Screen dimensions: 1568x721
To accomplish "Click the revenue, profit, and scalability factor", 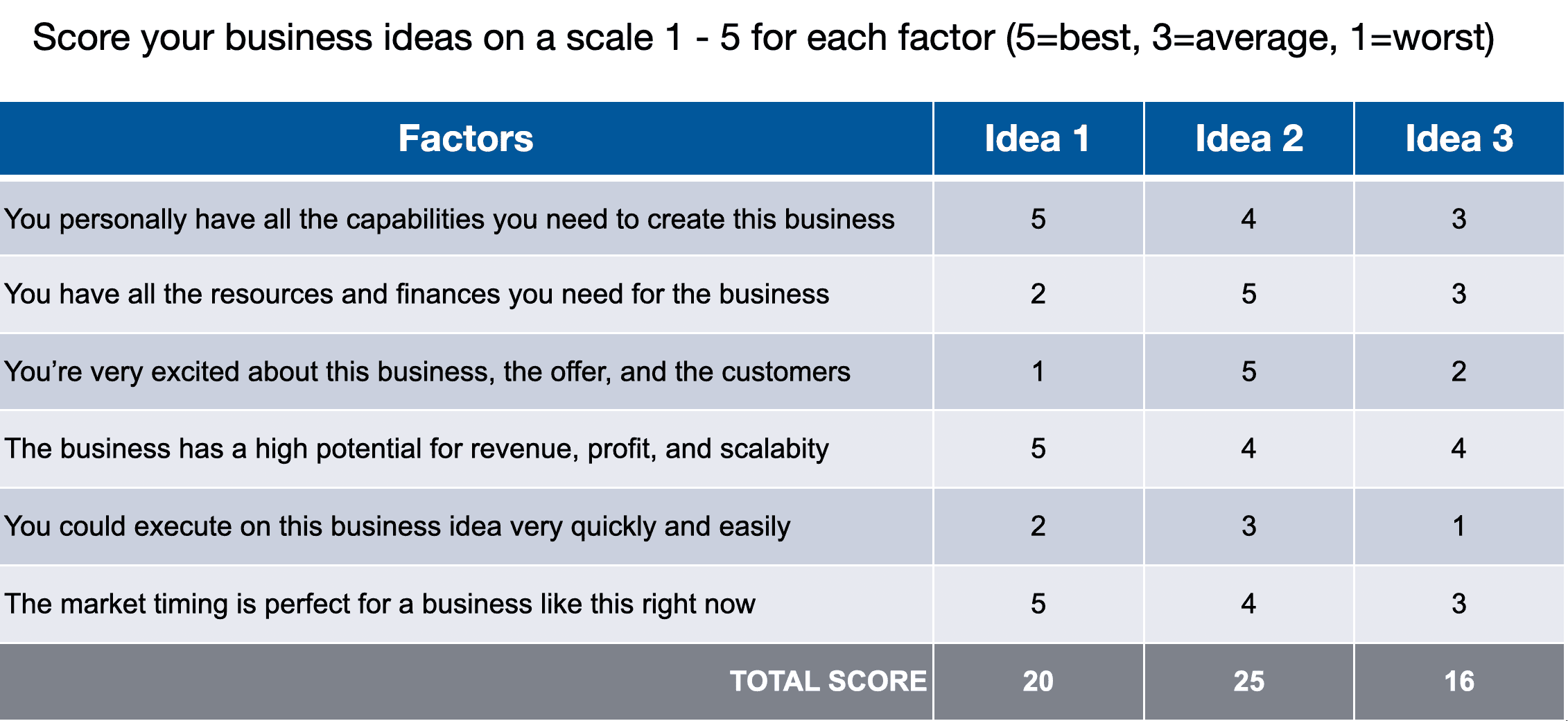I will [x=417, y=449].
